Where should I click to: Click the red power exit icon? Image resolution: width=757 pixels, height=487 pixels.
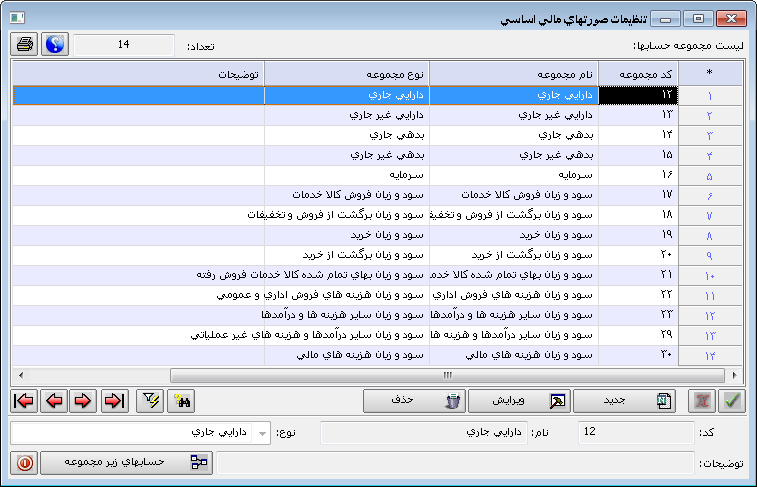(24, 462)
